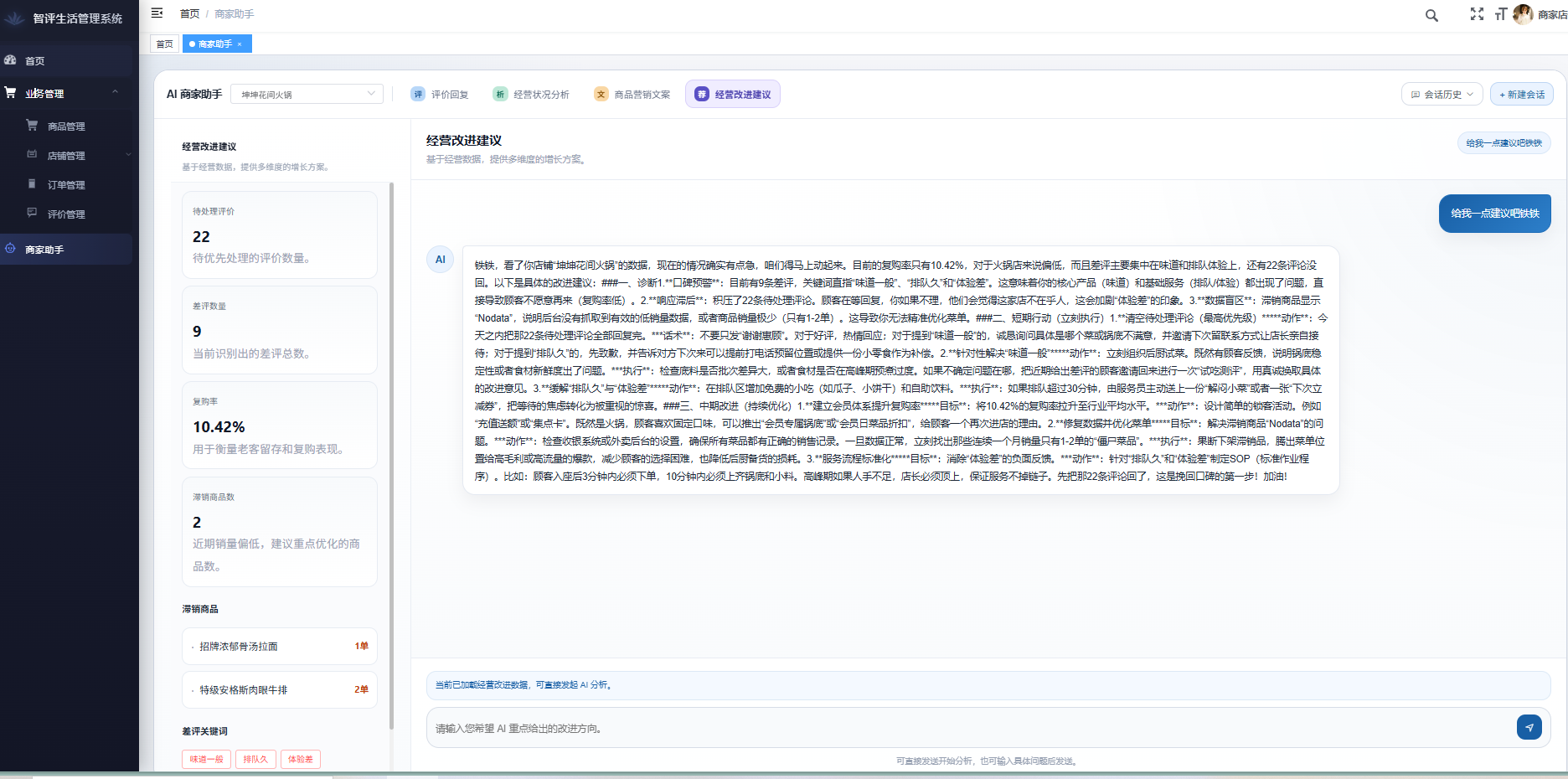The width and height of the screenshot is (1568, 779).
Task: Open the global search magnifier icon
Action: [1431, 15]
